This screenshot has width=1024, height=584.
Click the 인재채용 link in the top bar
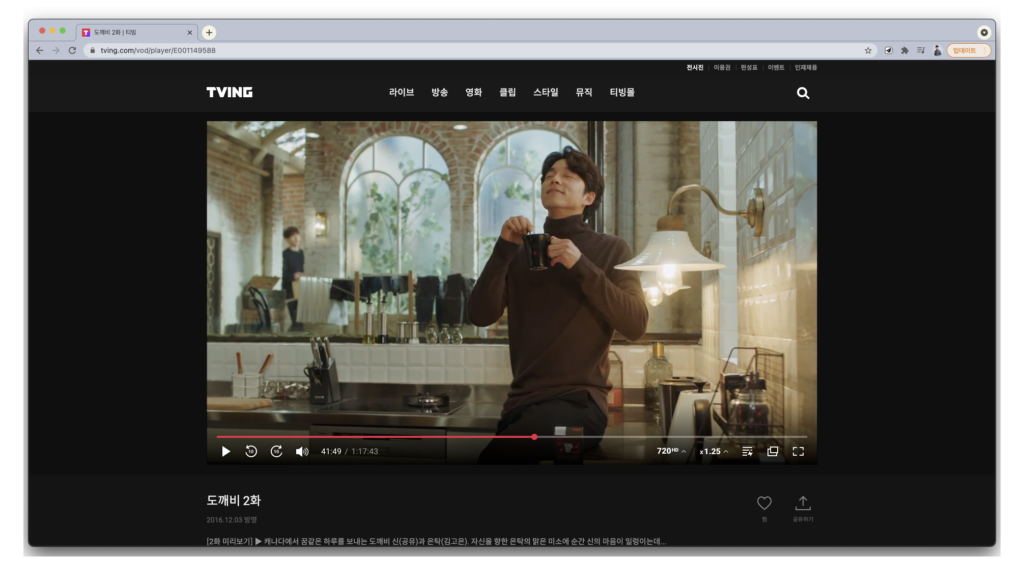click(x=806, y=67)
